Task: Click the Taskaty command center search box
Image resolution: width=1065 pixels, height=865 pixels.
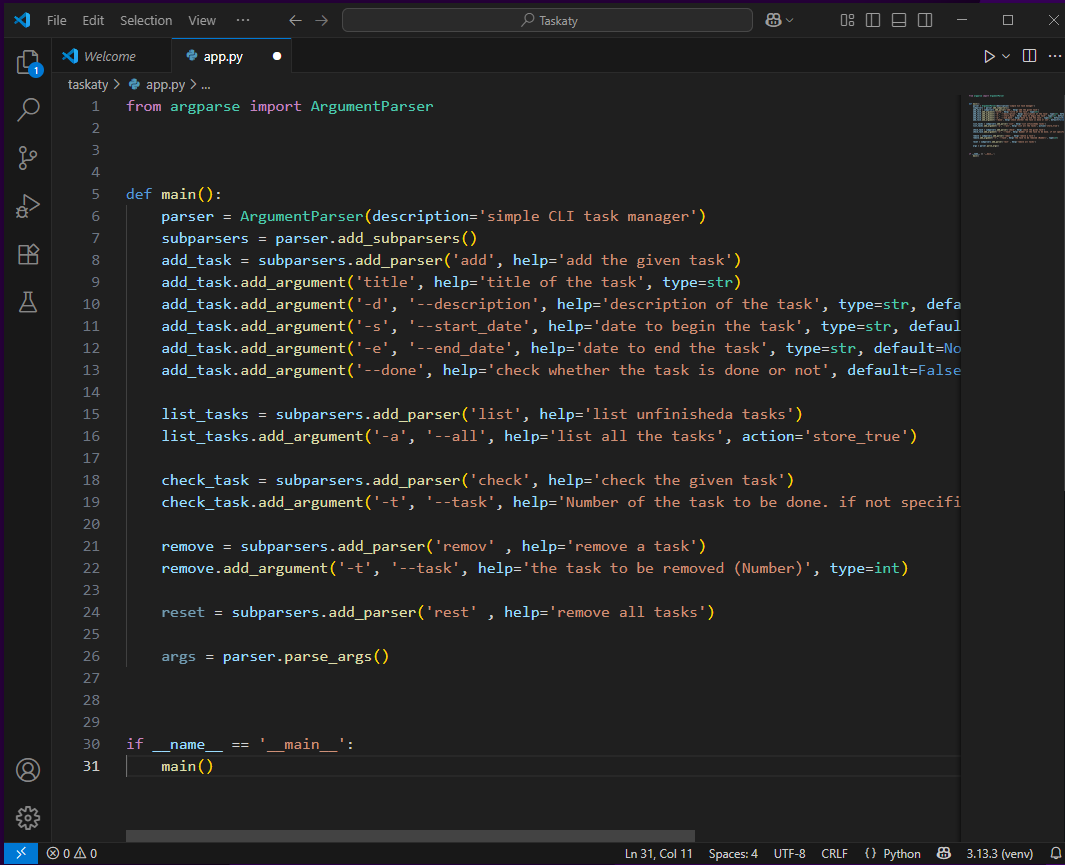Action: click(547, 20)
